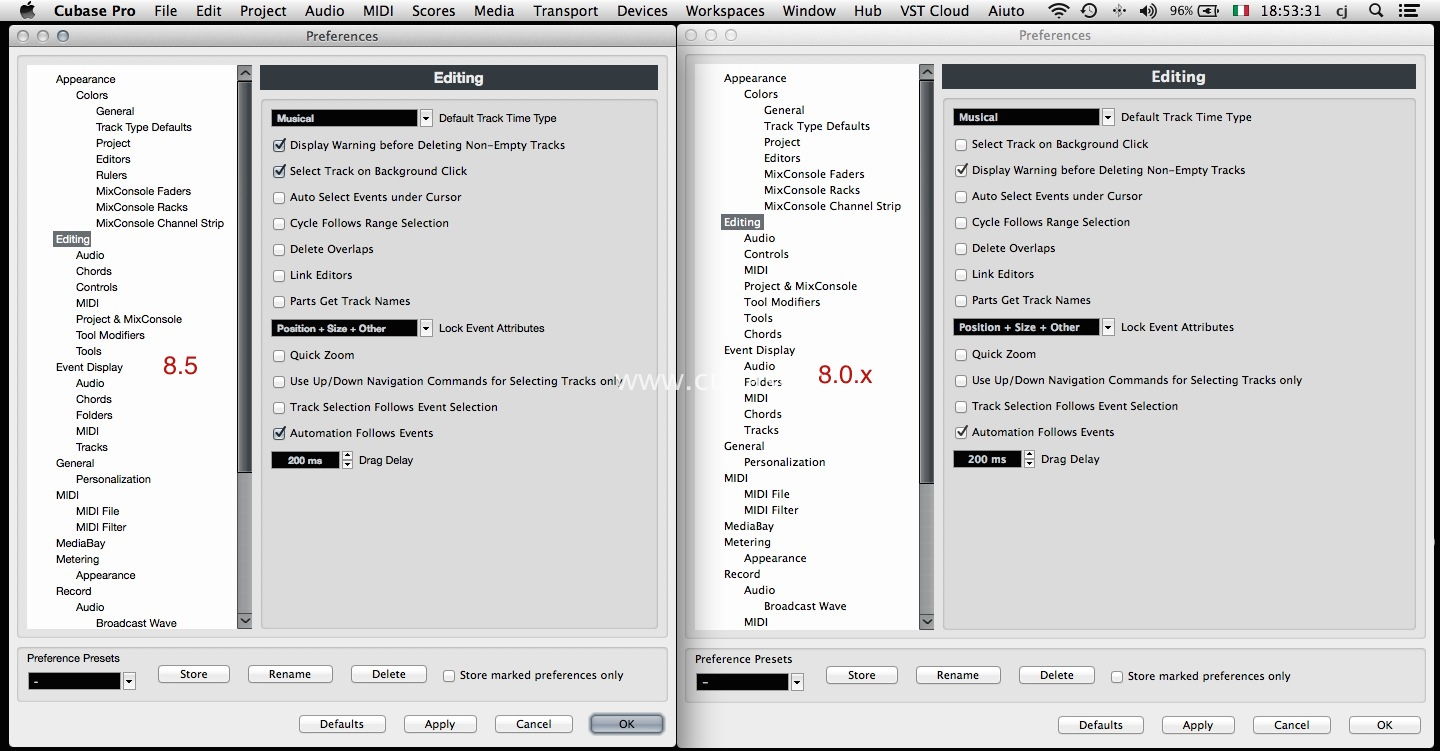Click Delete button in right Preferences window
1440x751 pixels.
[1057, 675]
